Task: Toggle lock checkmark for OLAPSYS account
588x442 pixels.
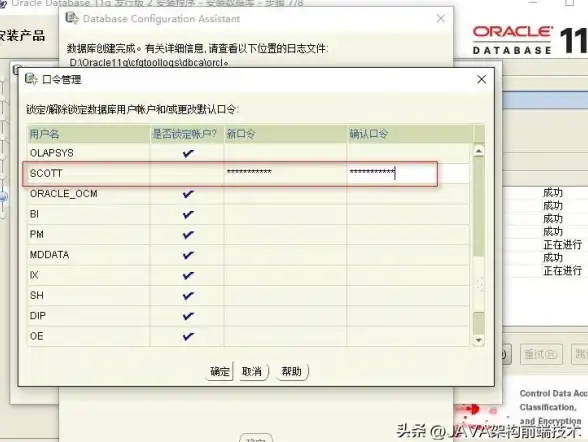Action: point(188,153)
